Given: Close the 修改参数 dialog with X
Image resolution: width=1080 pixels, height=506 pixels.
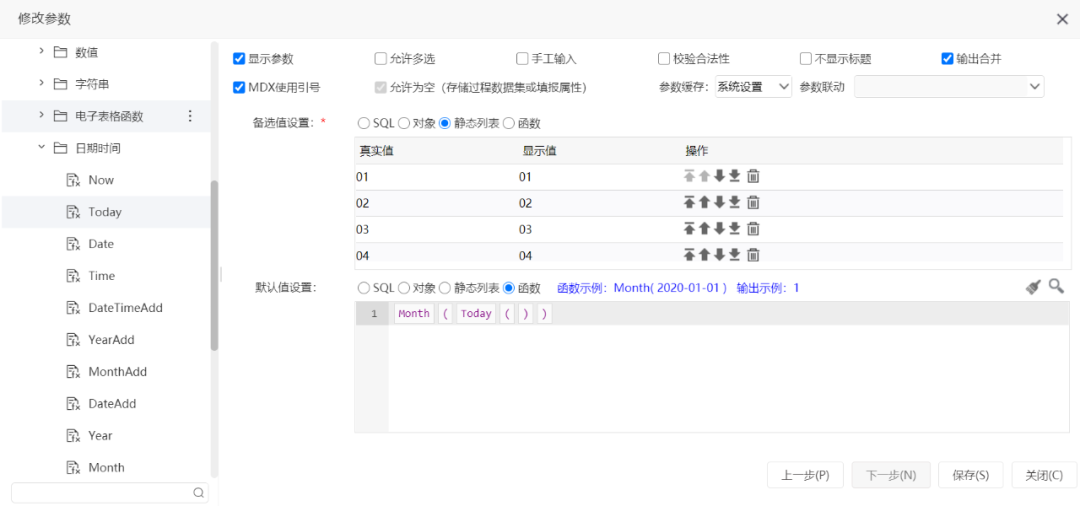Looking at the screenshot, I should [x=1062, y=19].
